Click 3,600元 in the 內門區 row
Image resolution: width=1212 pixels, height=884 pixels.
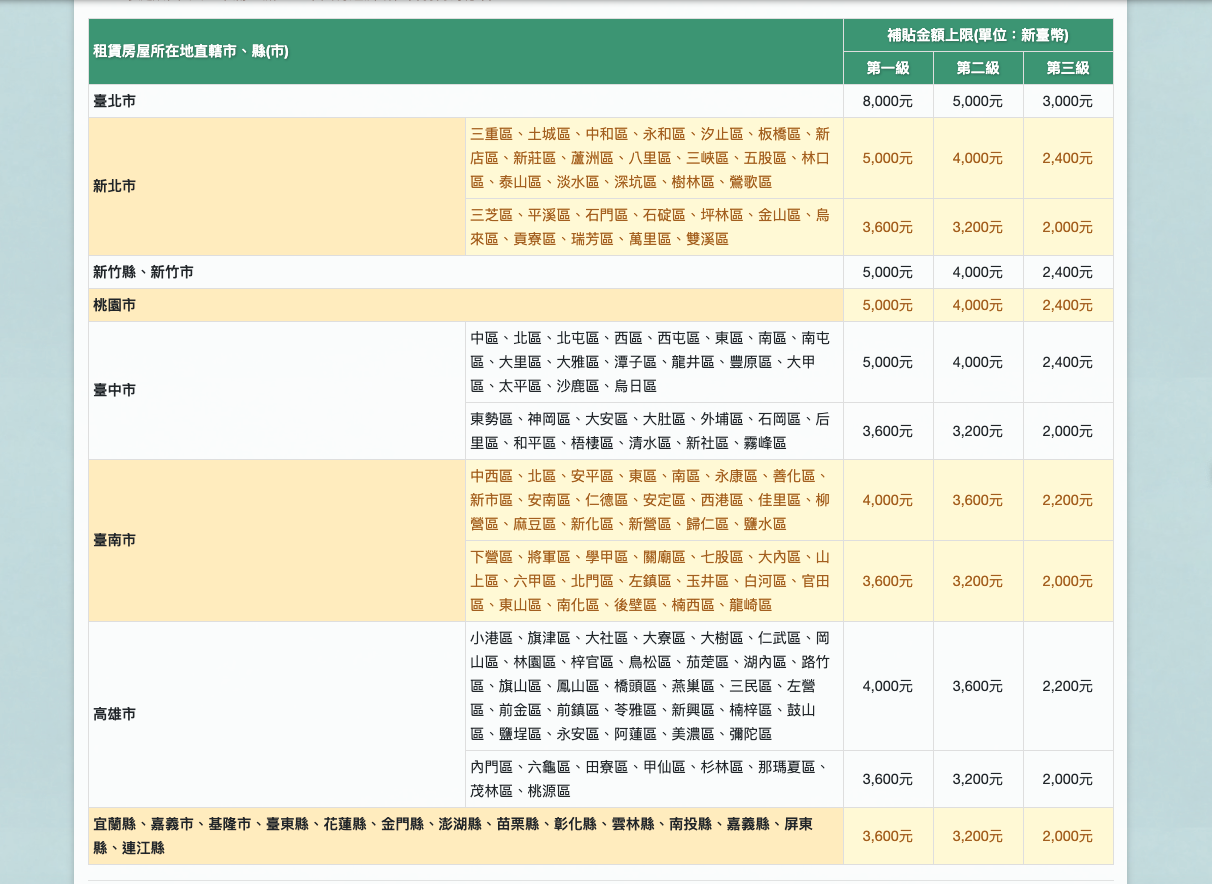[x=888, y=779]
